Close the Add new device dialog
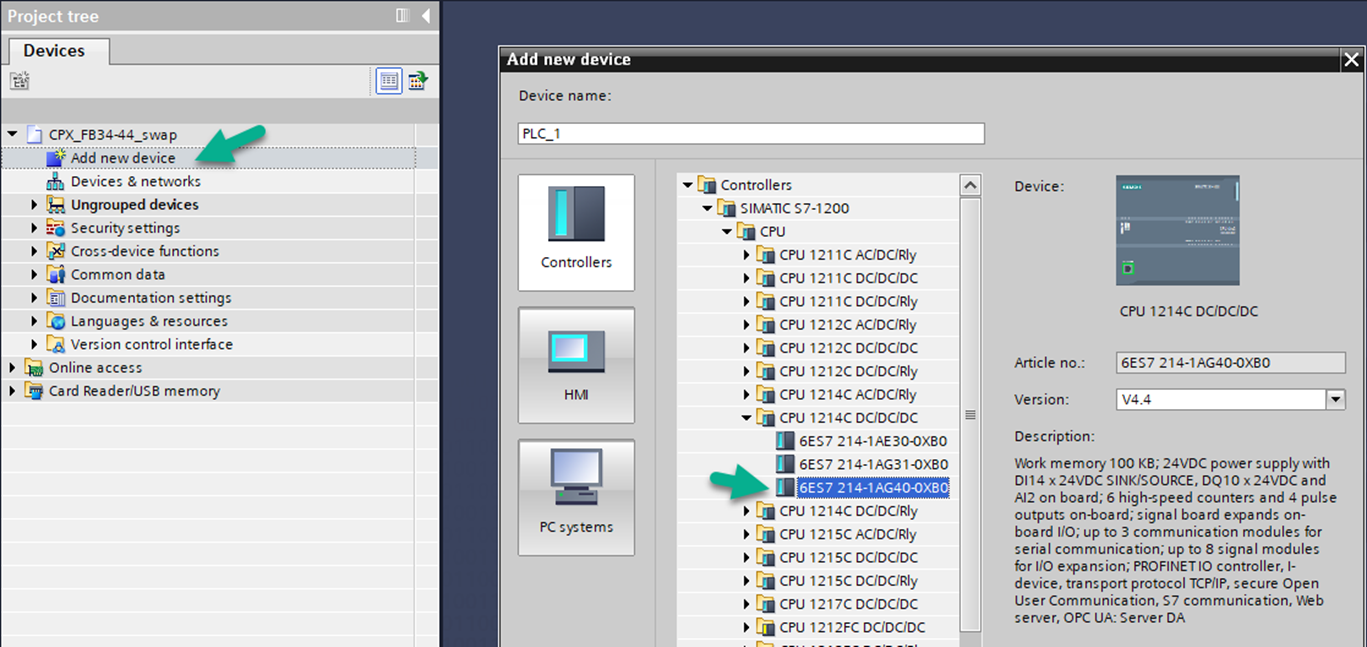Image resolution: width=1367 pixels, height=647 pixels. [1351, 60]
